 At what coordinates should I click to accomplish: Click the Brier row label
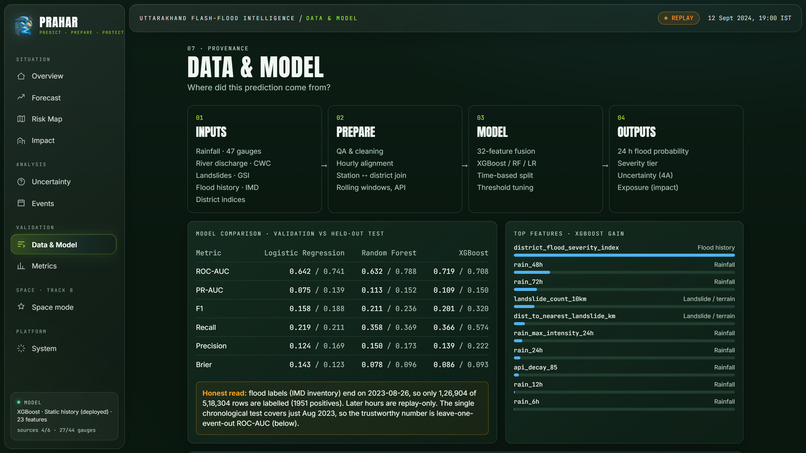pyautogui.click(x=204, y=365)
